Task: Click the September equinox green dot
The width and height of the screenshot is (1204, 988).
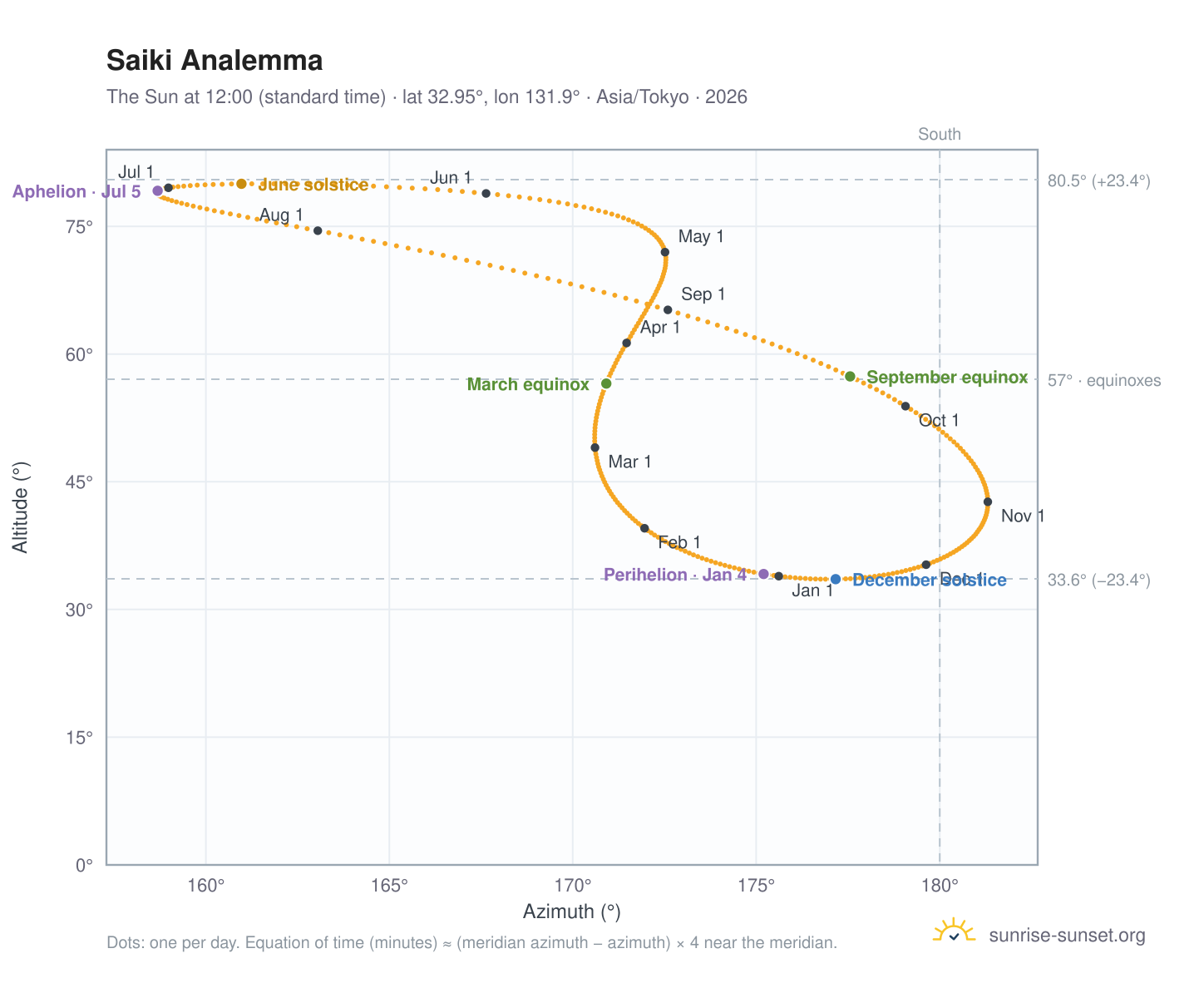Action: (x=850, y=377)
